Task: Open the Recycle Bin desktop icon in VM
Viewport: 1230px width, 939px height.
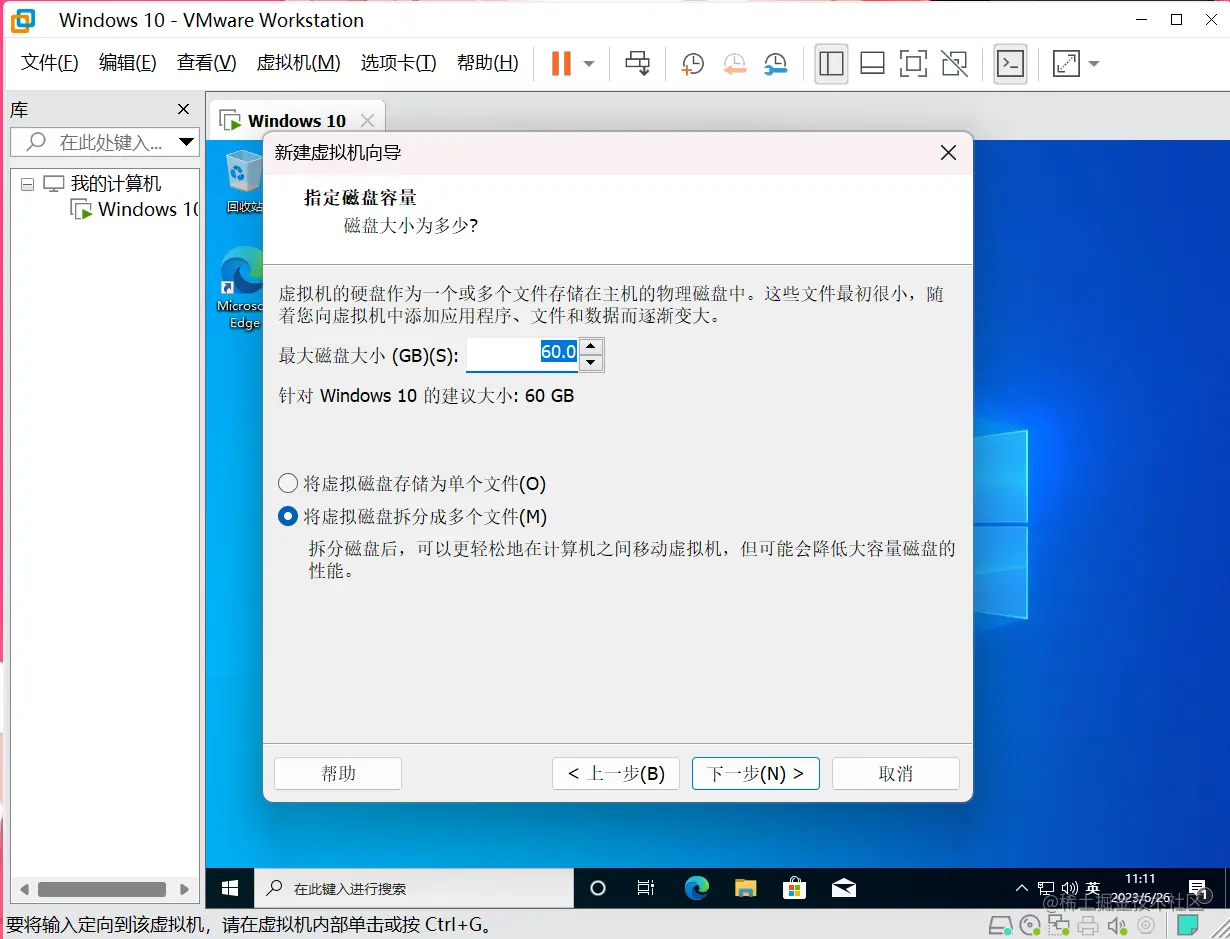Action: [243, 182]
